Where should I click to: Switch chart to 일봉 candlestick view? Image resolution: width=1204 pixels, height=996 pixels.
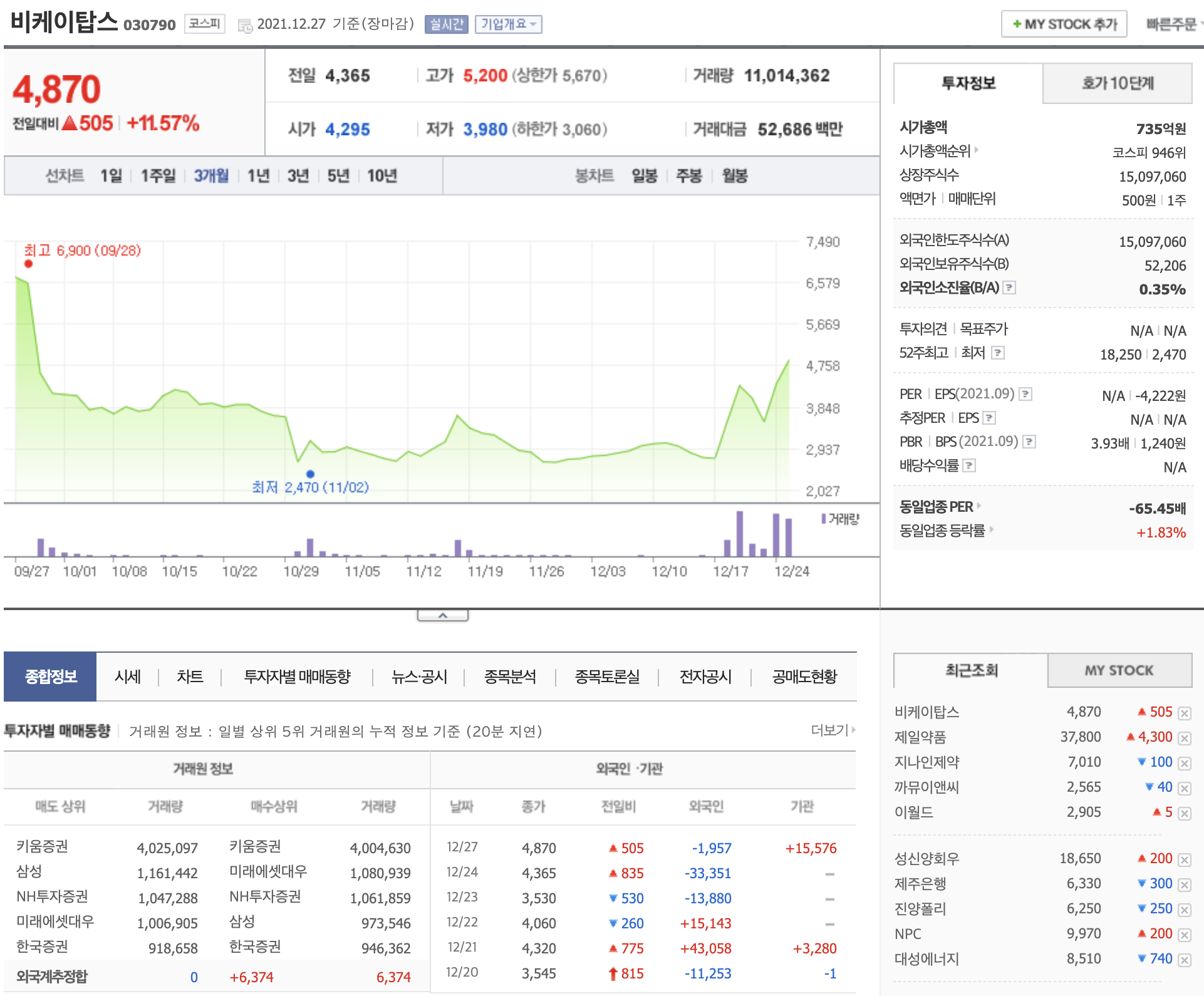click(x=644, y=175)
